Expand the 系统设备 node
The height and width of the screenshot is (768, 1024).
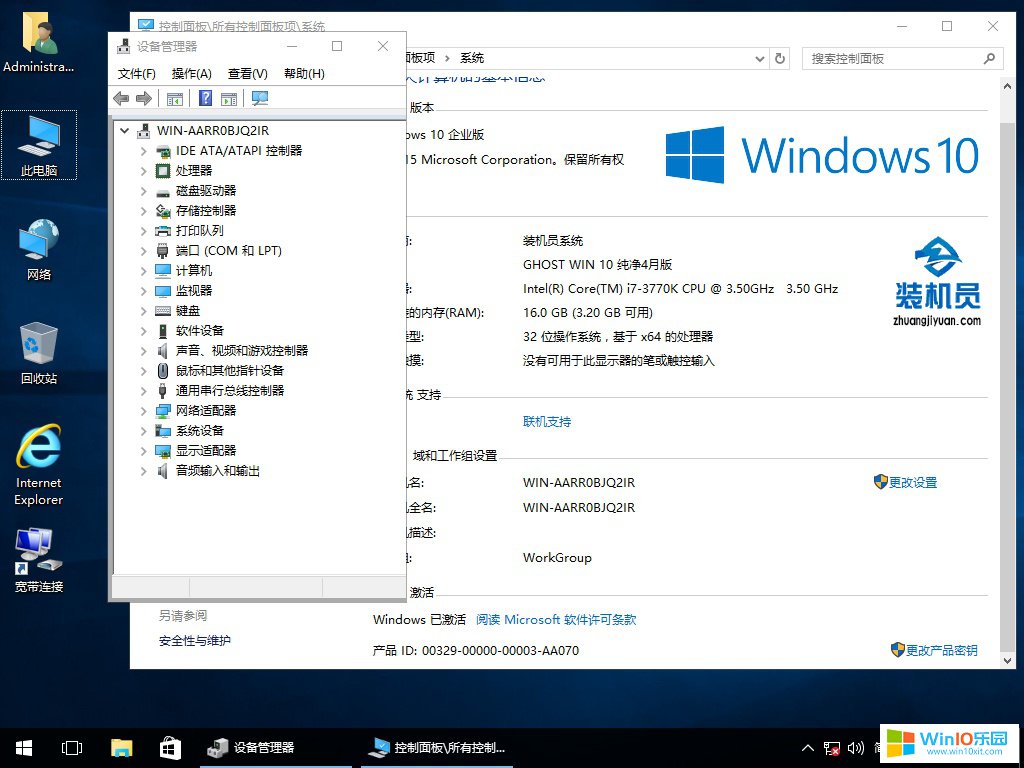tap(143, 431)
